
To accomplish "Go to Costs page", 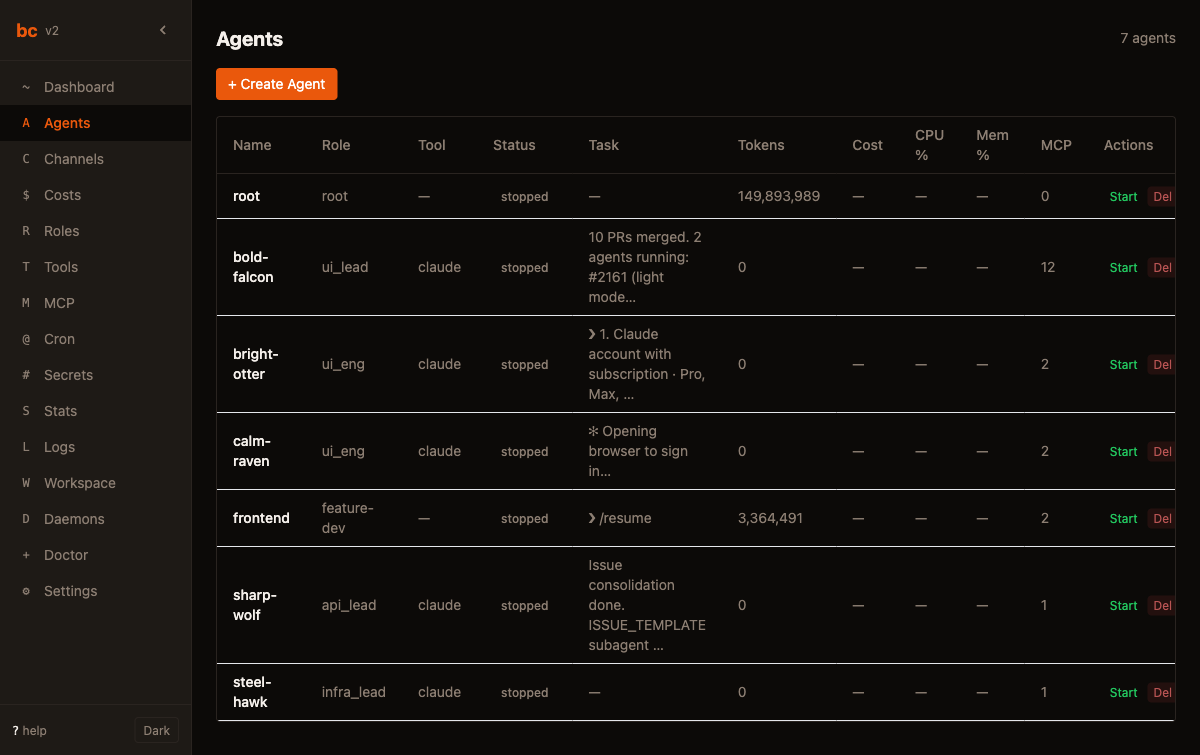I will 95,195.
